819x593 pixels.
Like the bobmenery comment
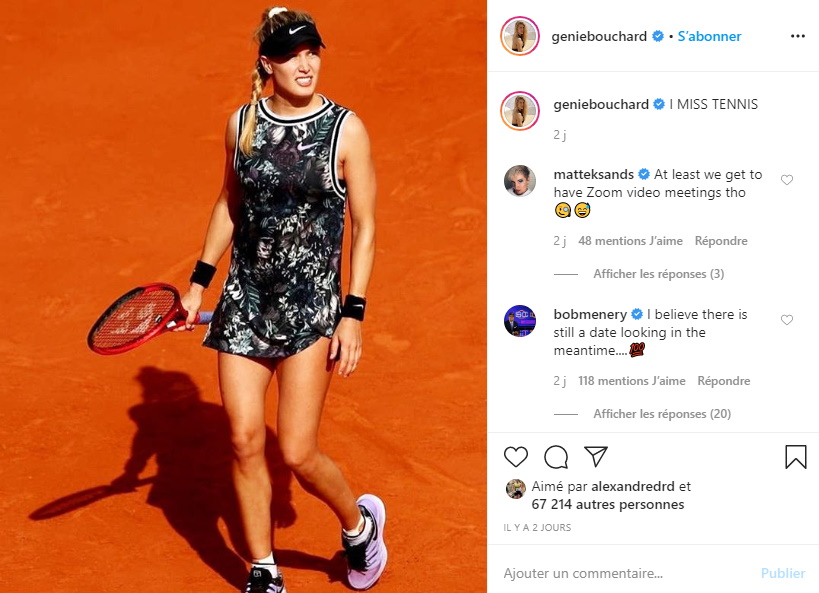[x=787, y=320]
